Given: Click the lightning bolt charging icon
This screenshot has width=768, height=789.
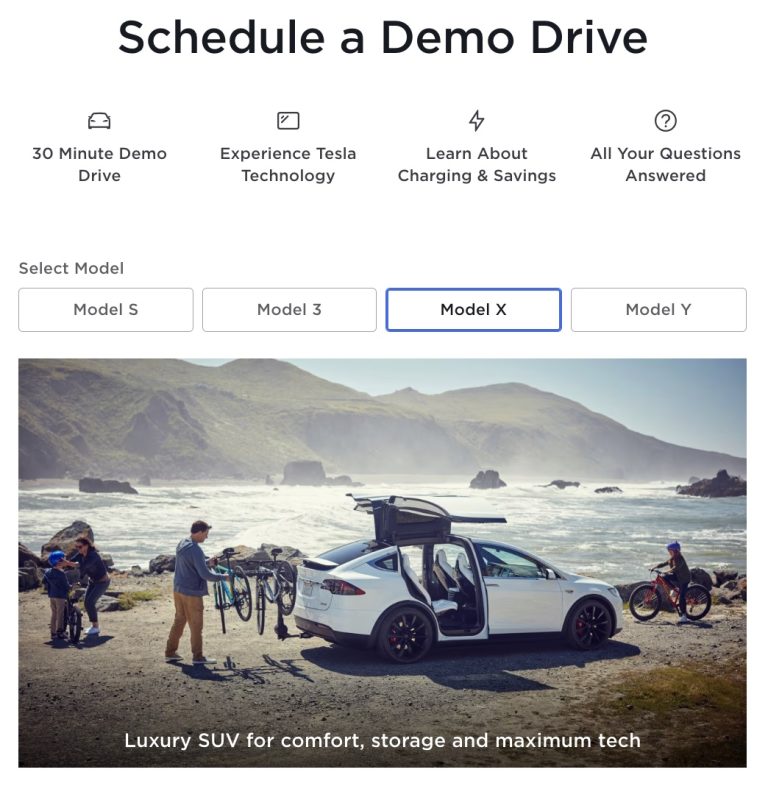Looking at the screenshot, I should tap(477, 121).
